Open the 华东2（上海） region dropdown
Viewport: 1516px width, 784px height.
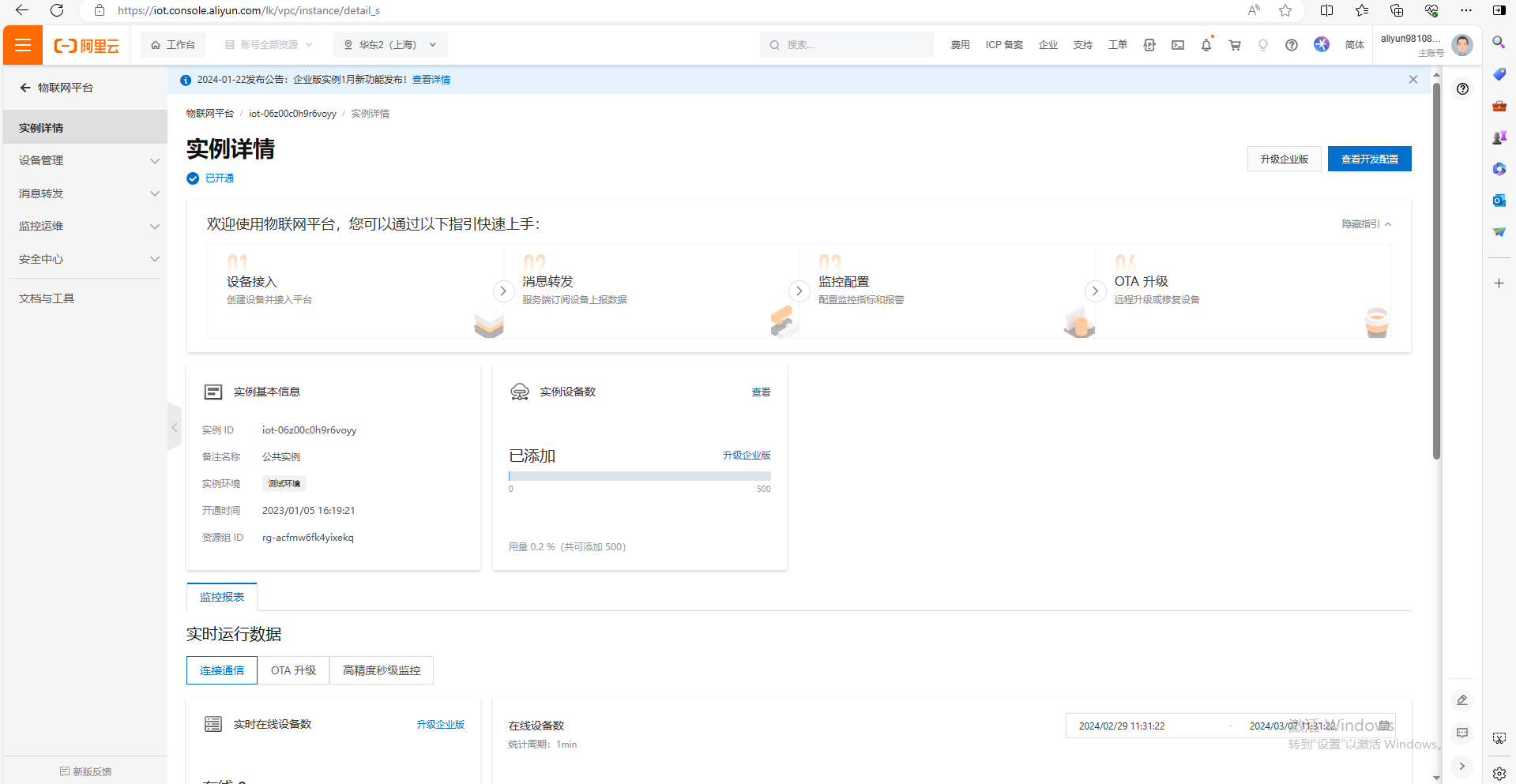point(390,45)
